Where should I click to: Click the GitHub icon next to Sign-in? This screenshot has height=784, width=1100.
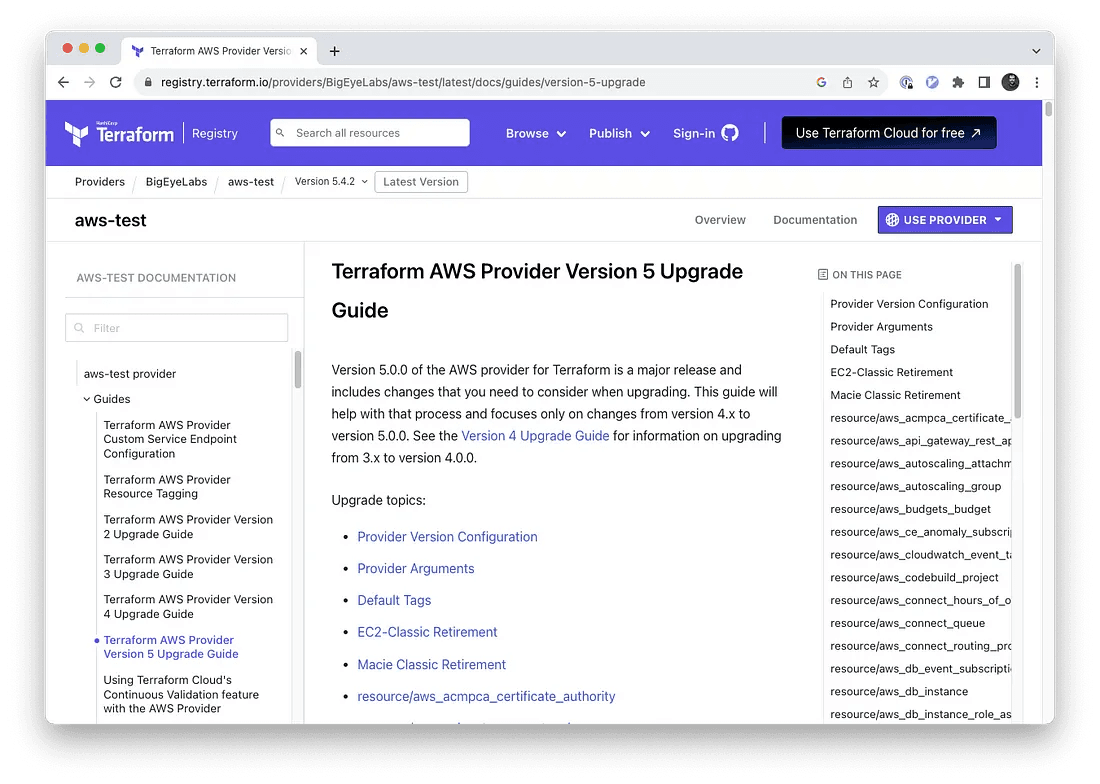pos(730,133)
